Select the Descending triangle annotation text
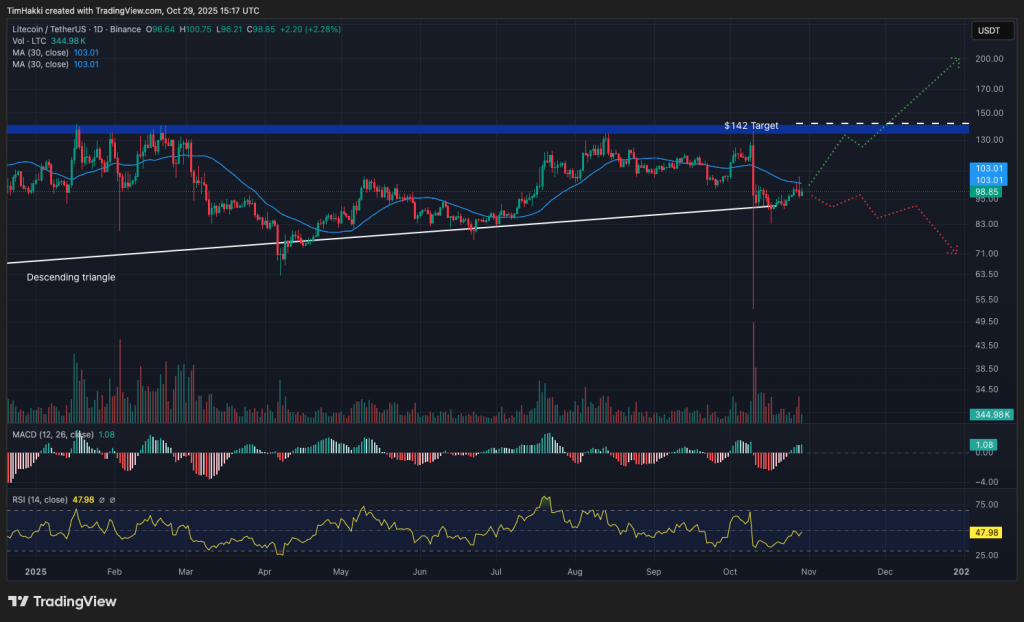1024x622 pixels. pyautogui.click(x=70, y=277)
